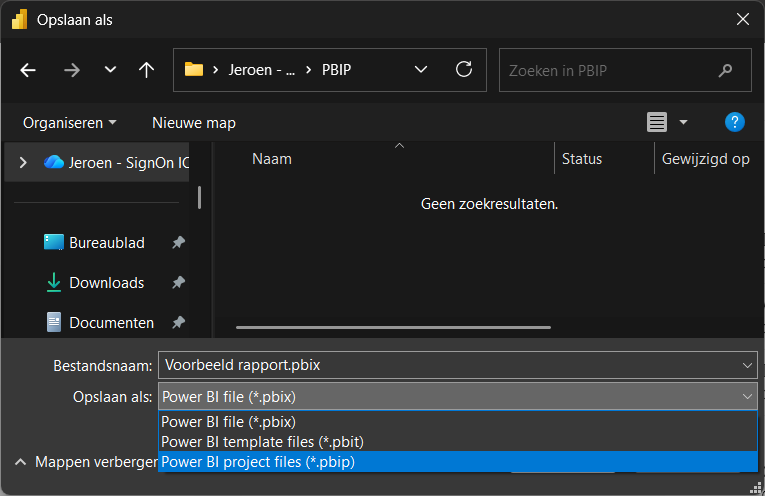Open view options dropdown arrow
The image size is (765, 496).
(683, 122)
